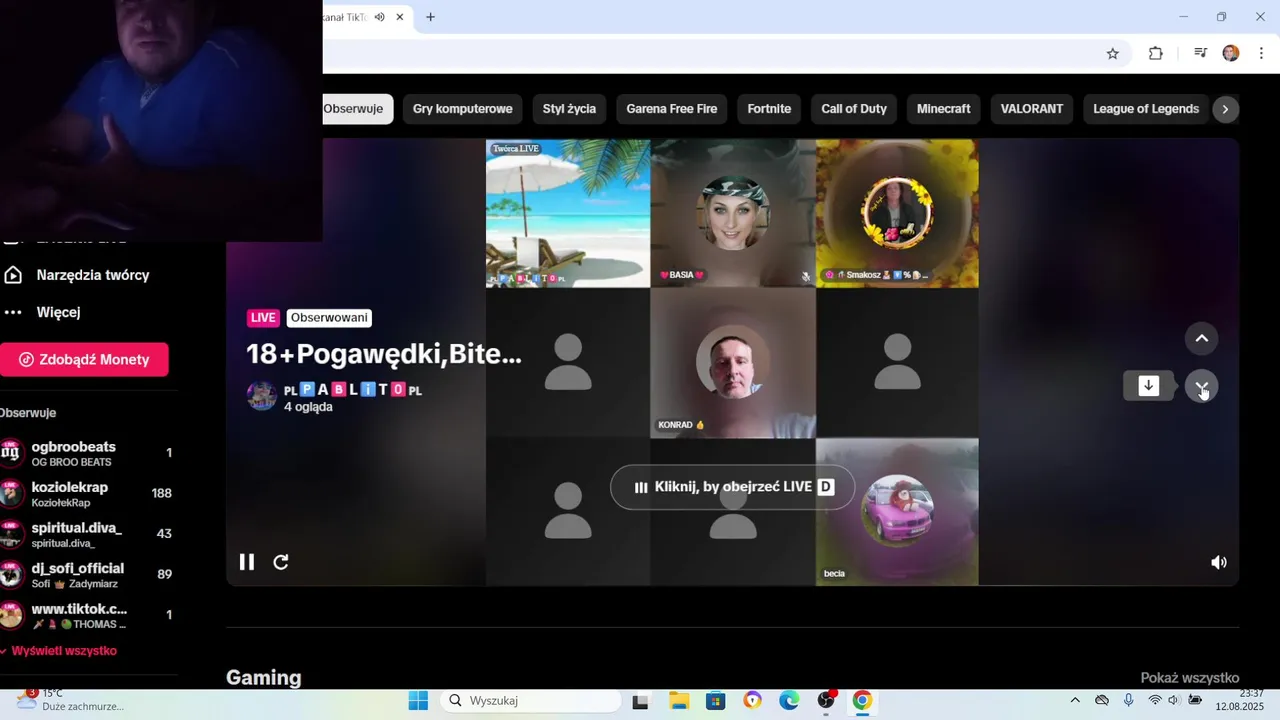Click 'Kliknij, by obejrzeć LIVE' button
This screenshot has width=1280, height=720.
[733, 487]
